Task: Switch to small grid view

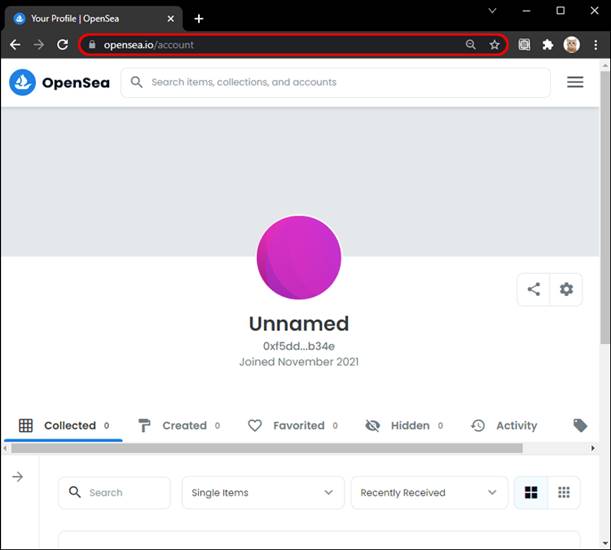Action: [x=564, y=492]
